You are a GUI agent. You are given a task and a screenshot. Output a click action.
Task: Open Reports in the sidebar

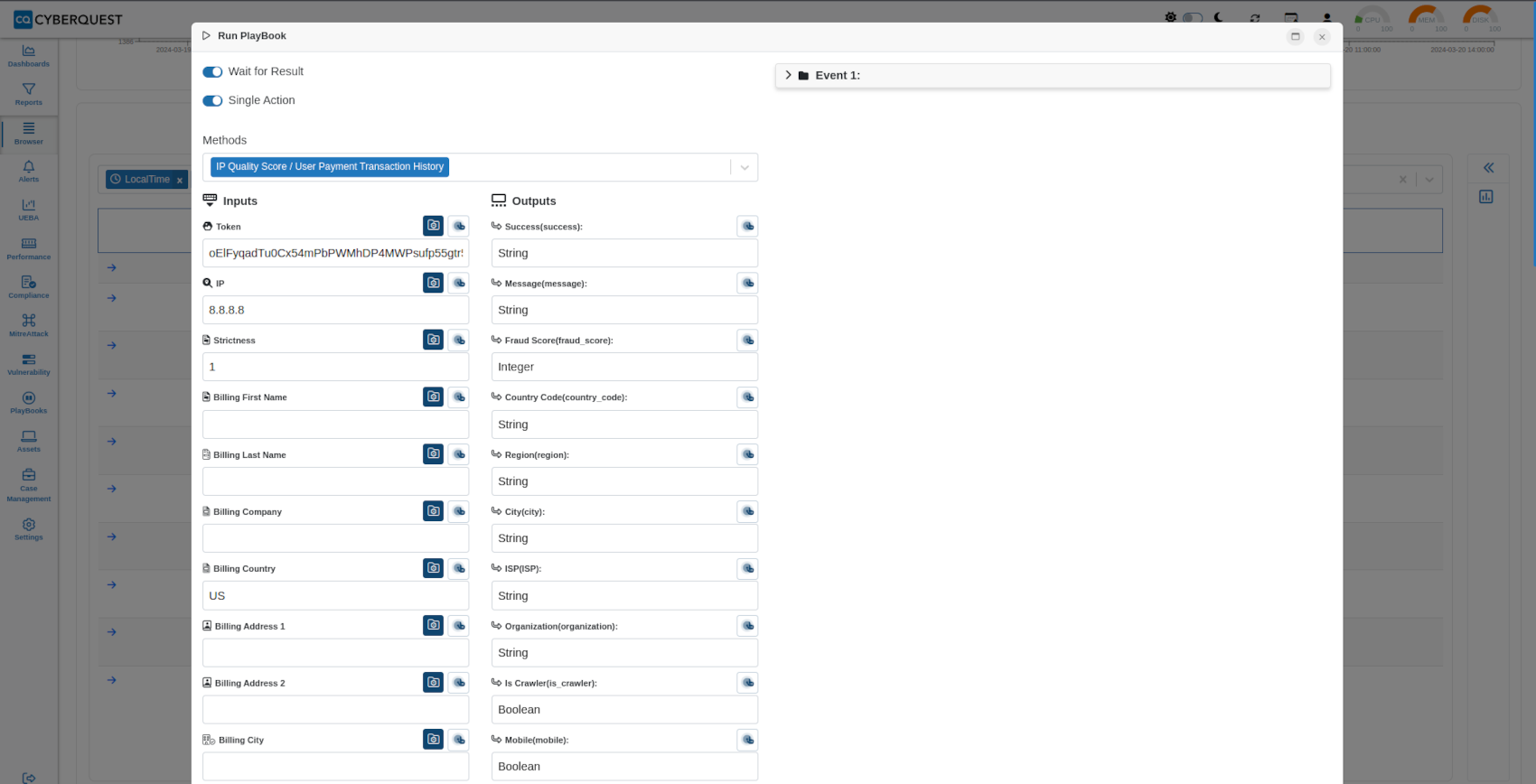[x=29, y=95]
